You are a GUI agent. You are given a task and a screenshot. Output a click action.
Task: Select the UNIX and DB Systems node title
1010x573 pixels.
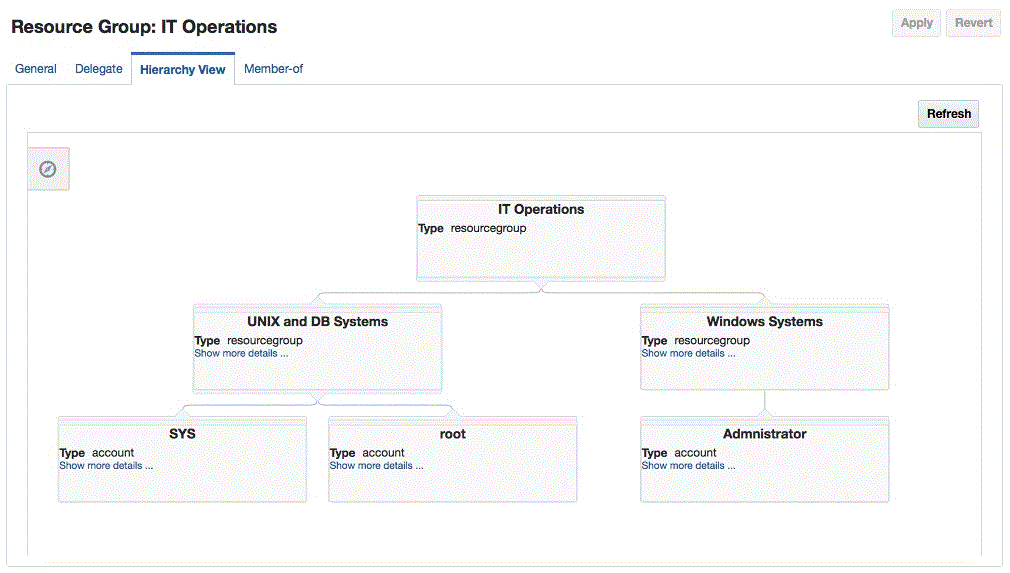(x=318, y=321)
